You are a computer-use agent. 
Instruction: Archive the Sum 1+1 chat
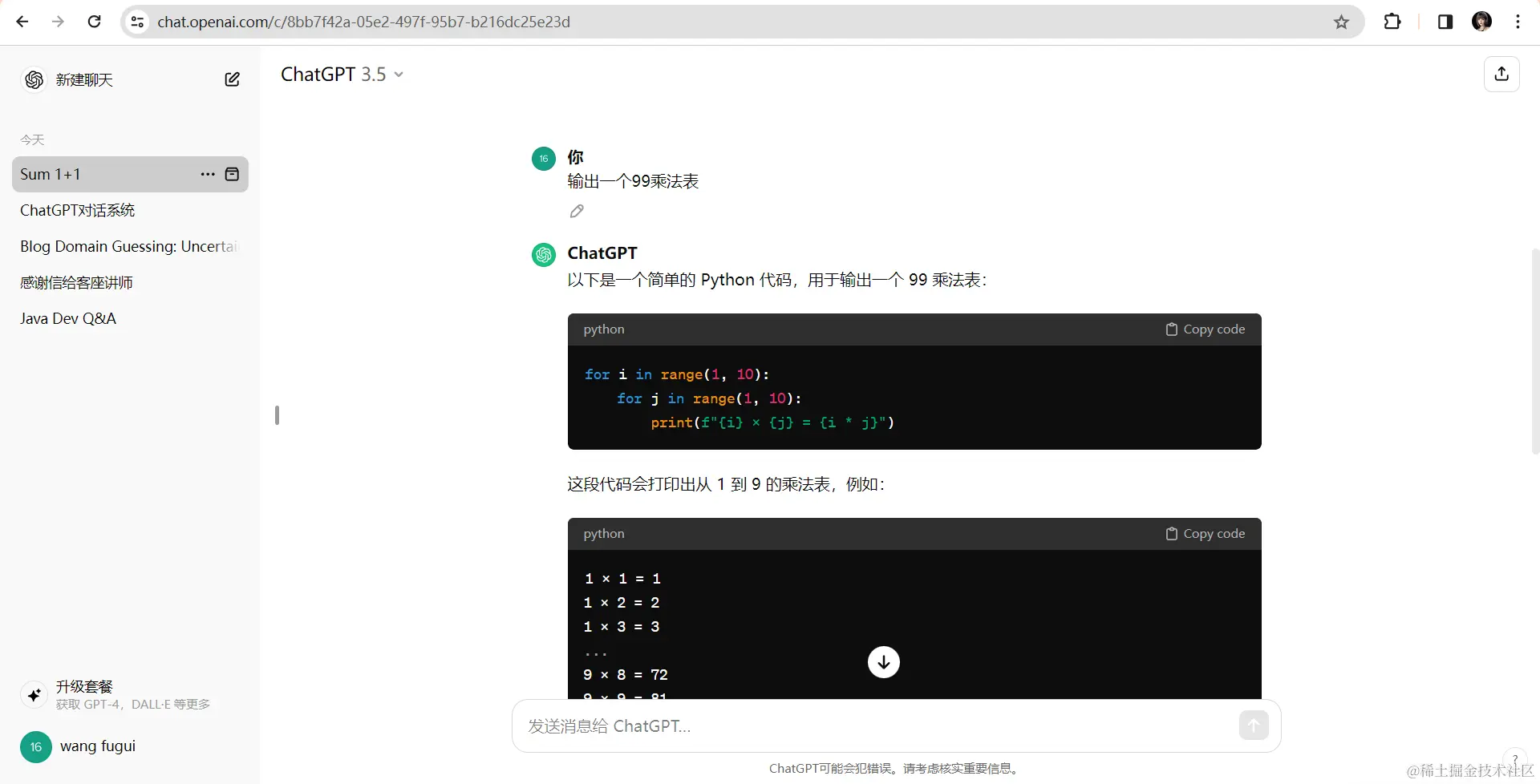[x=232, y=174]
